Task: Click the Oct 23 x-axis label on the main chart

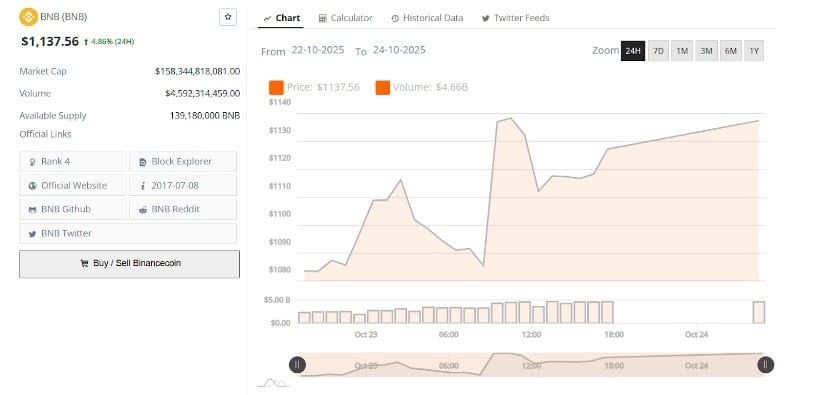Action: 366,335
